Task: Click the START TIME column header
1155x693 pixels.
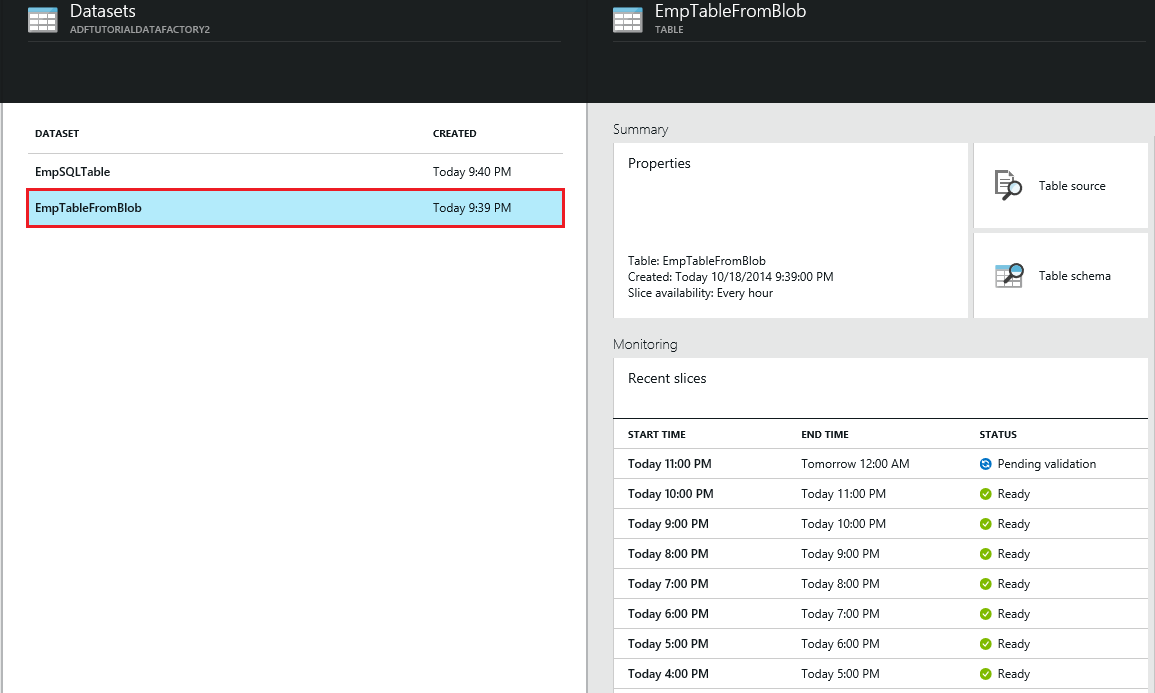Action: 657,435
